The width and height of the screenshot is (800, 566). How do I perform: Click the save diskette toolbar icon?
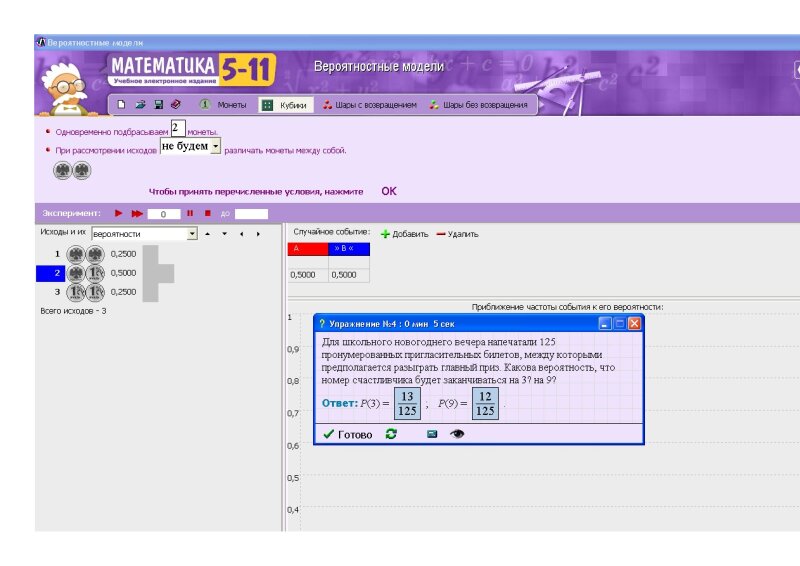point(158,104)
